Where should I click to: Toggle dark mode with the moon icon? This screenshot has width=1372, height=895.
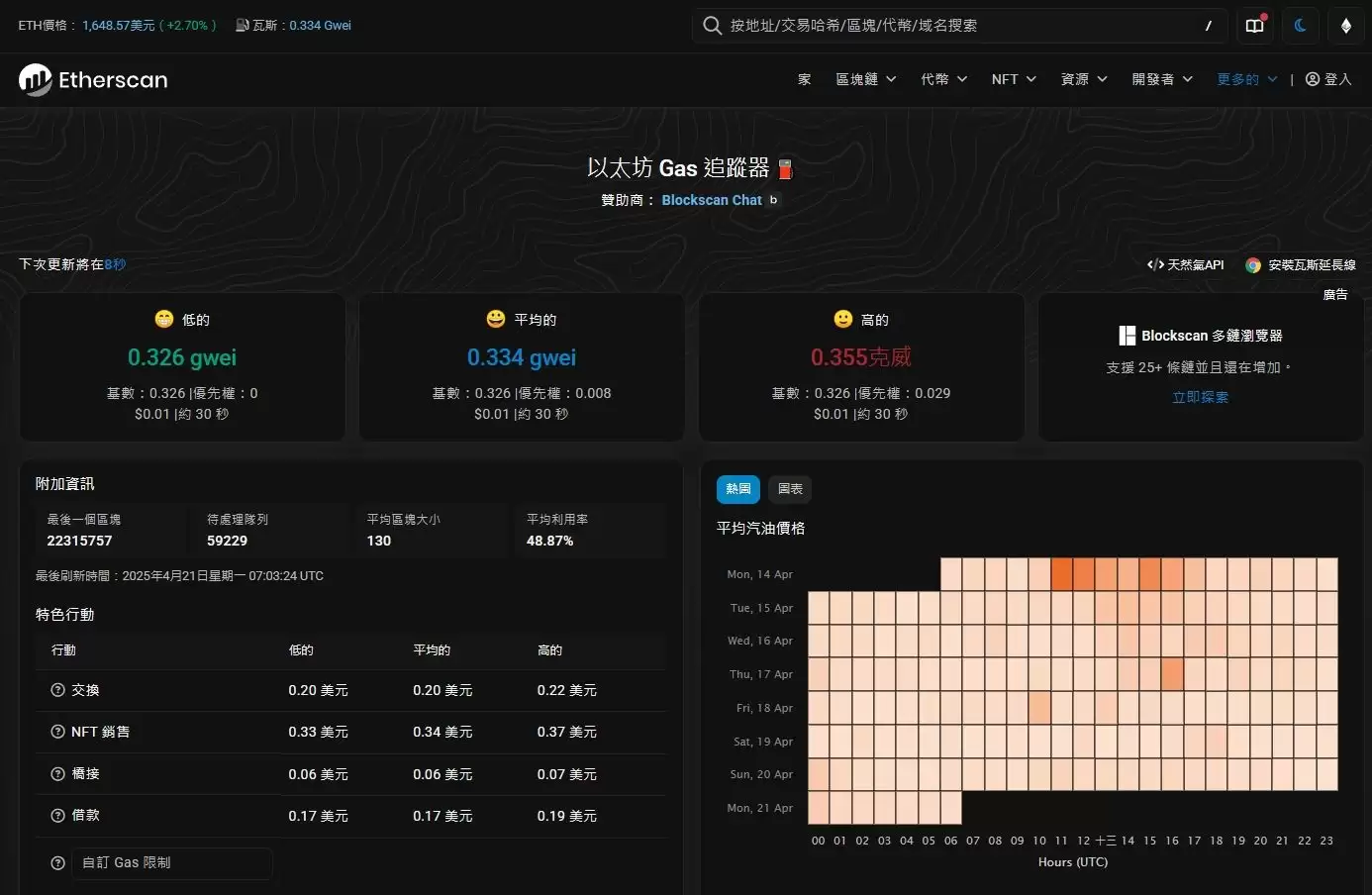(x=1301, y=26)
